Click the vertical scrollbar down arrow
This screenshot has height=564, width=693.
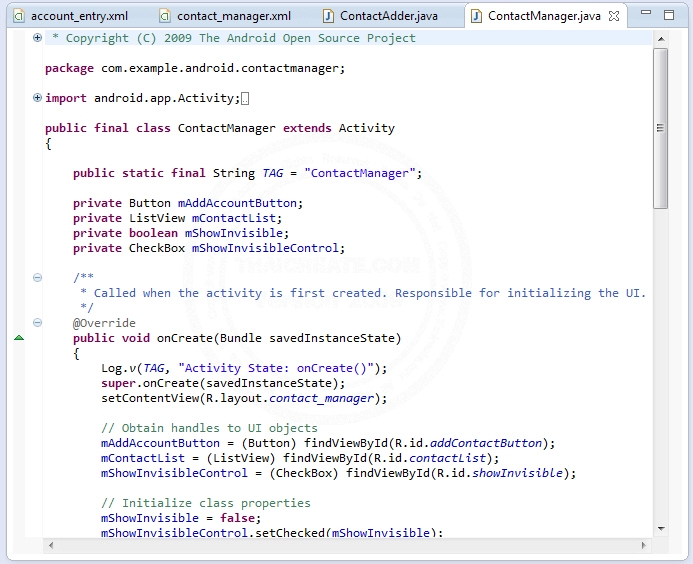tap(661, 529)
